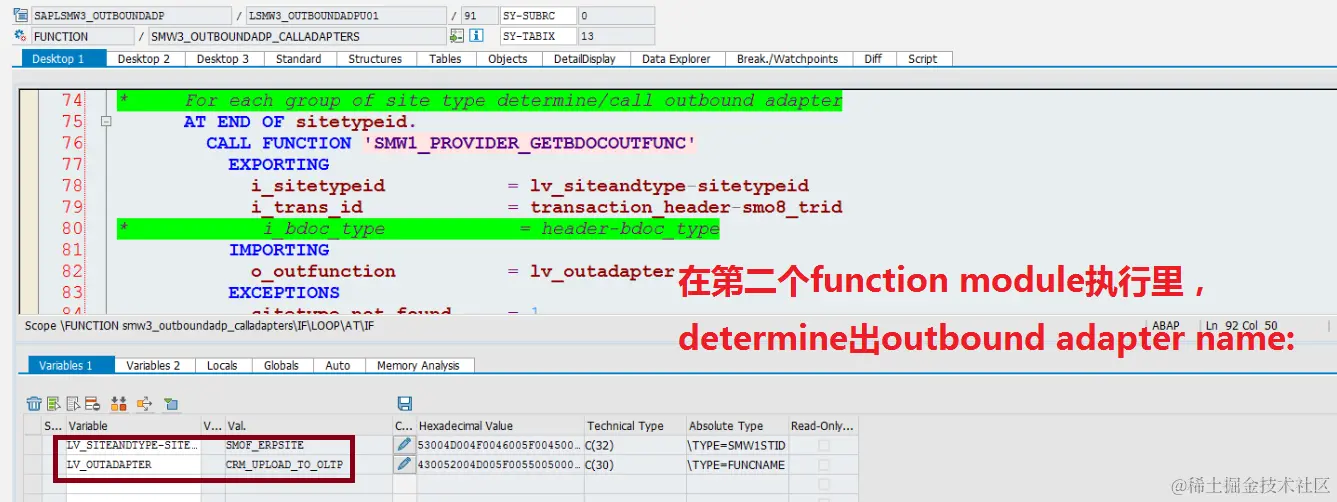Toggle Read-Only checkbox for LV_SITEANDTYPE row
1337x502 pixels.
click(x=824, y=444)
